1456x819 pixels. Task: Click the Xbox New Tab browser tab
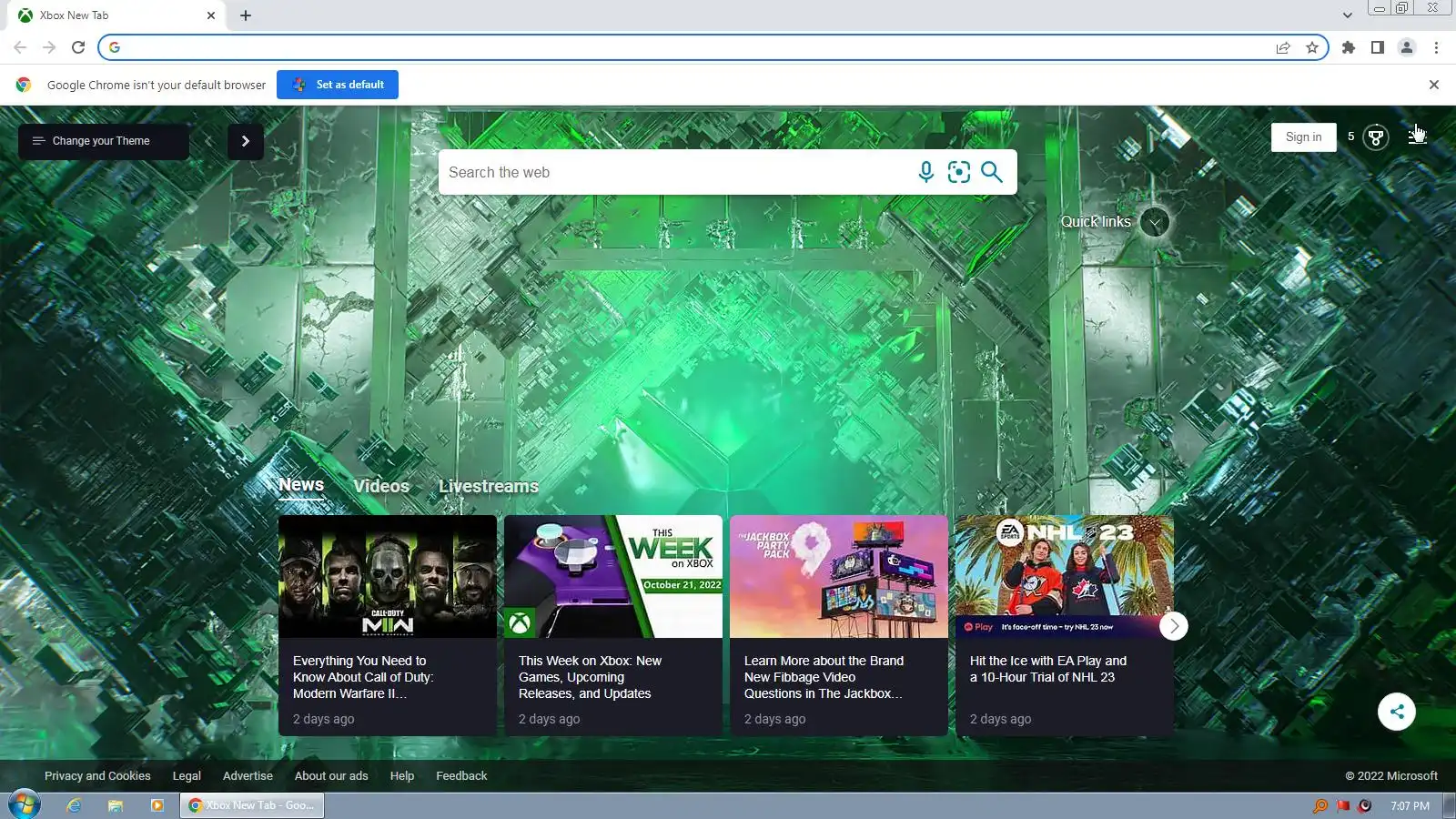(116, 15)
